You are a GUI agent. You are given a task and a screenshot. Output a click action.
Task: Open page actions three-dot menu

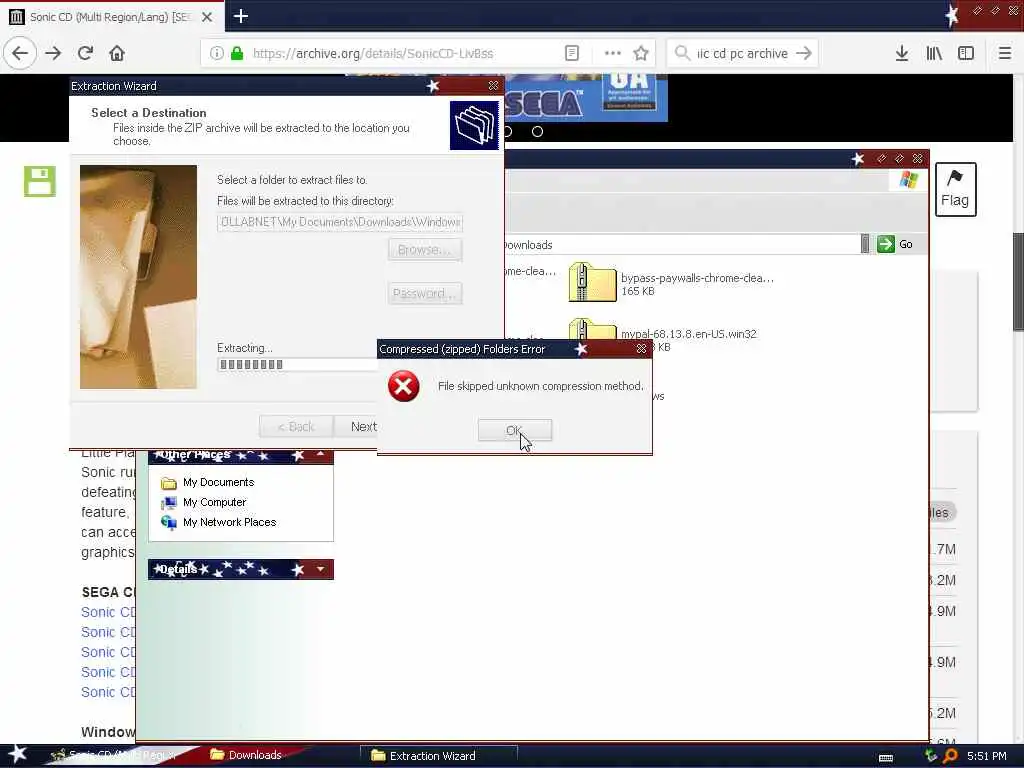pyautogui.click(x=613, y=54)
